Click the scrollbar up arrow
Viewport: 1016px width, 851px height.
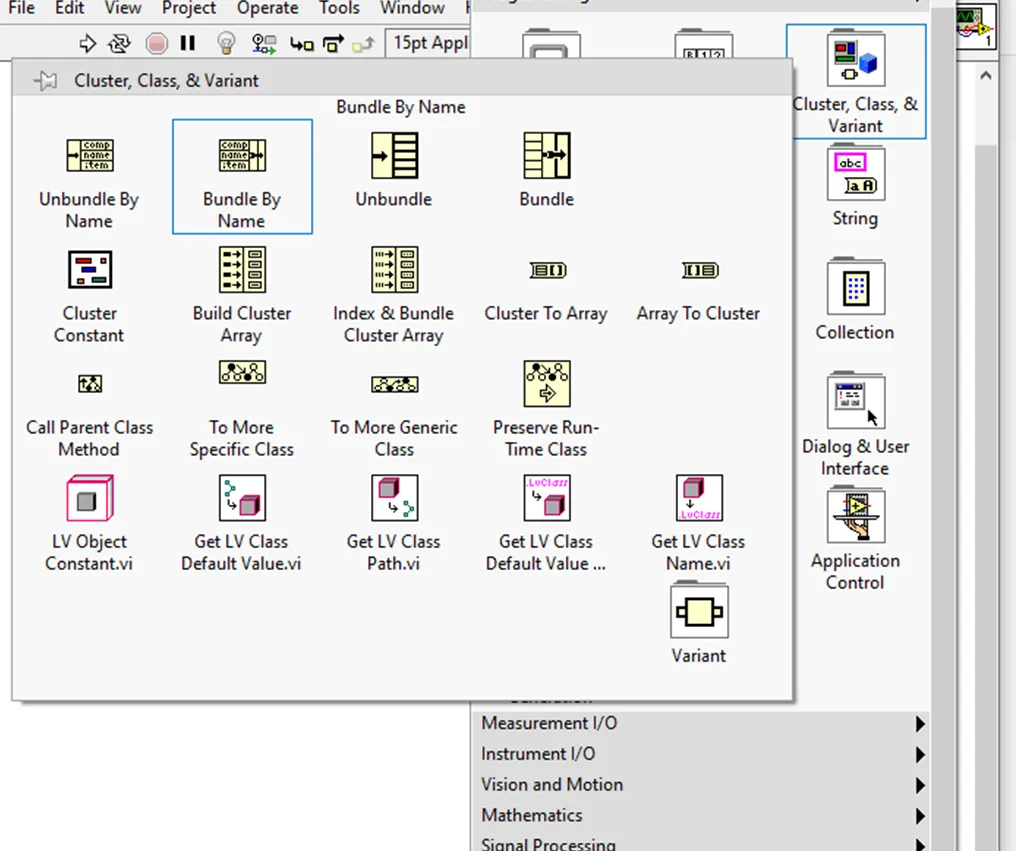pos(986,73)
